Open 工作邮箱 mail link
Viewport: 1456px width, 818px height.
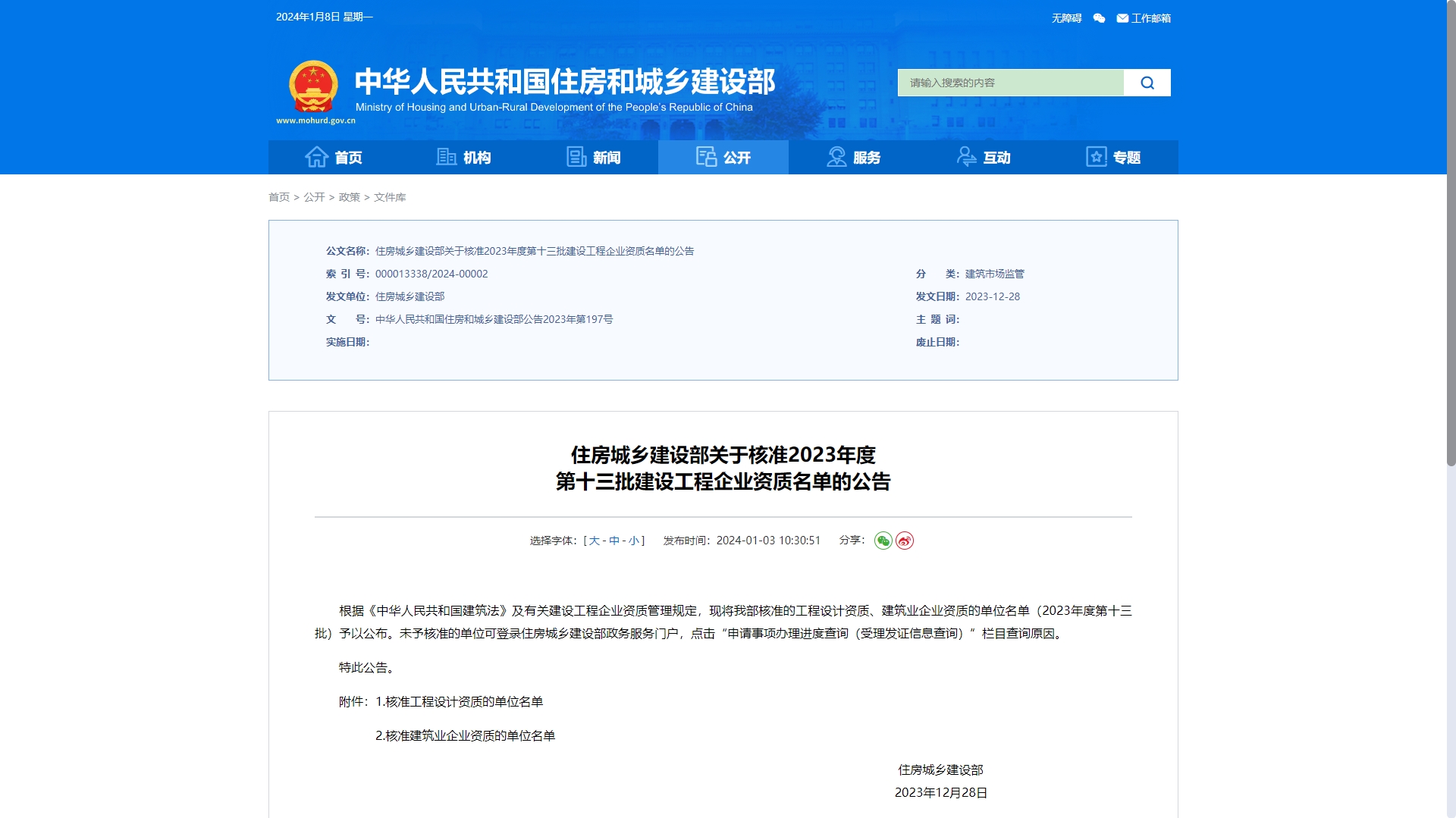pyautogui.click(x=1144, y=18)
